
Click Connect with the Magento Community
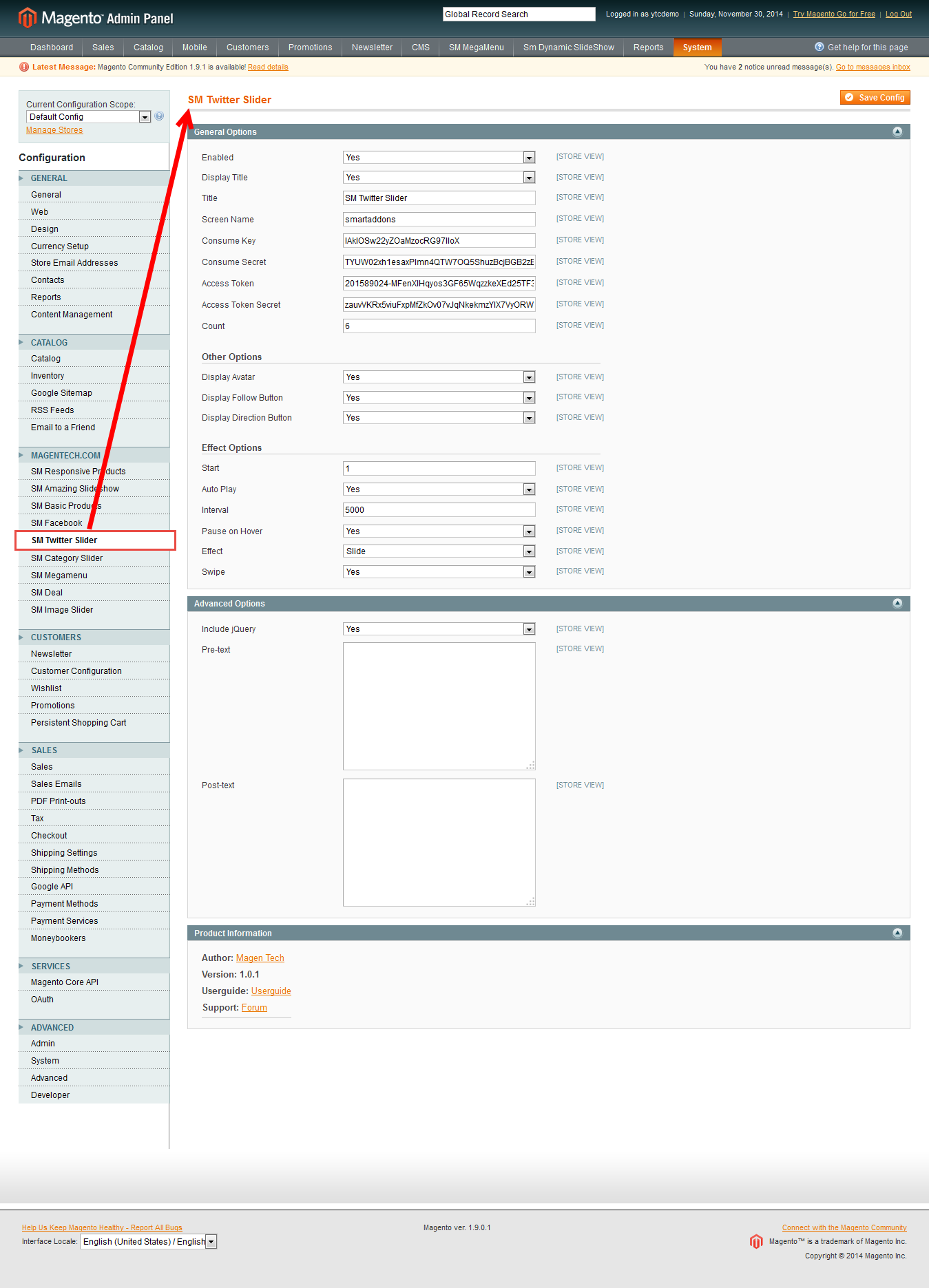844,1227
